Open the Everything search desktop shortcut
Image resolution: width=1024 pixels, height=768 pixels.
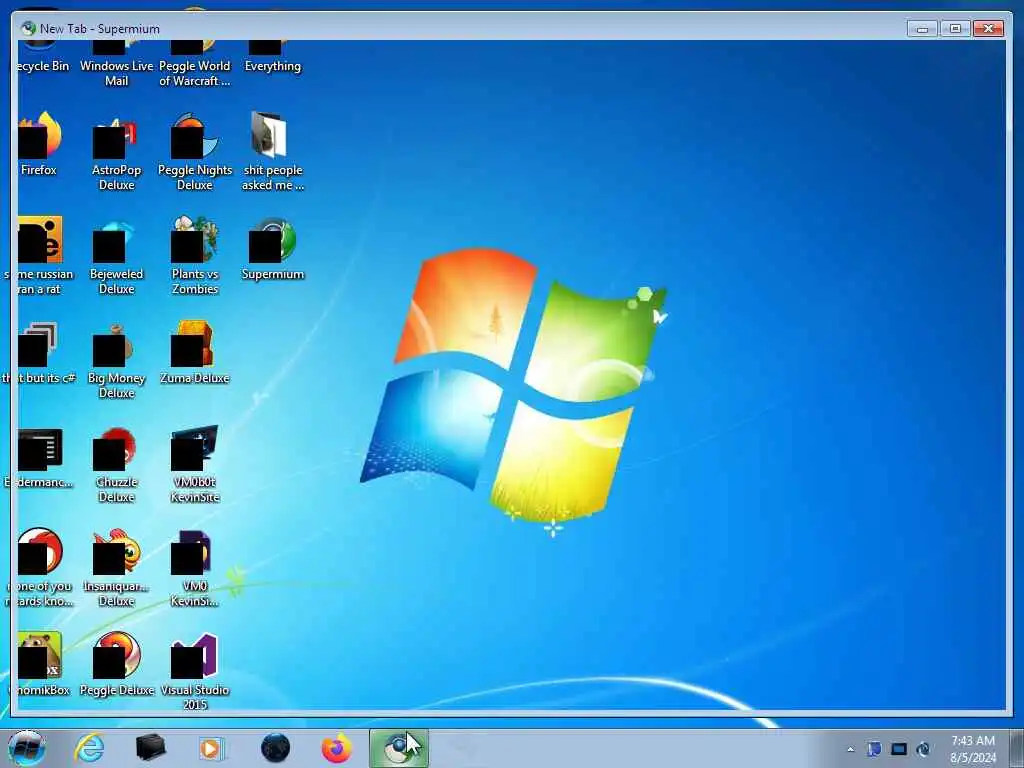coord(272,57)
